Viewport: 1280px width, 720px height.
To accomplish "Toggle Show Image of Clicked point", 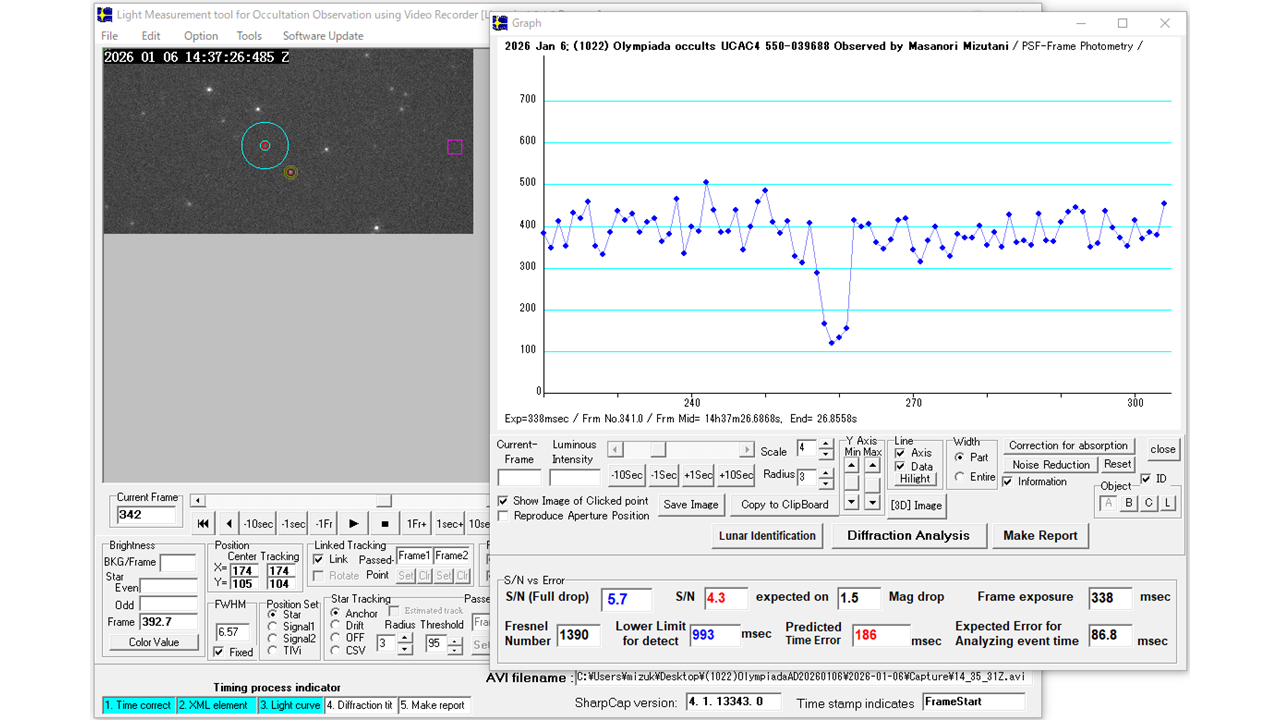I will [x=503, y=501].
